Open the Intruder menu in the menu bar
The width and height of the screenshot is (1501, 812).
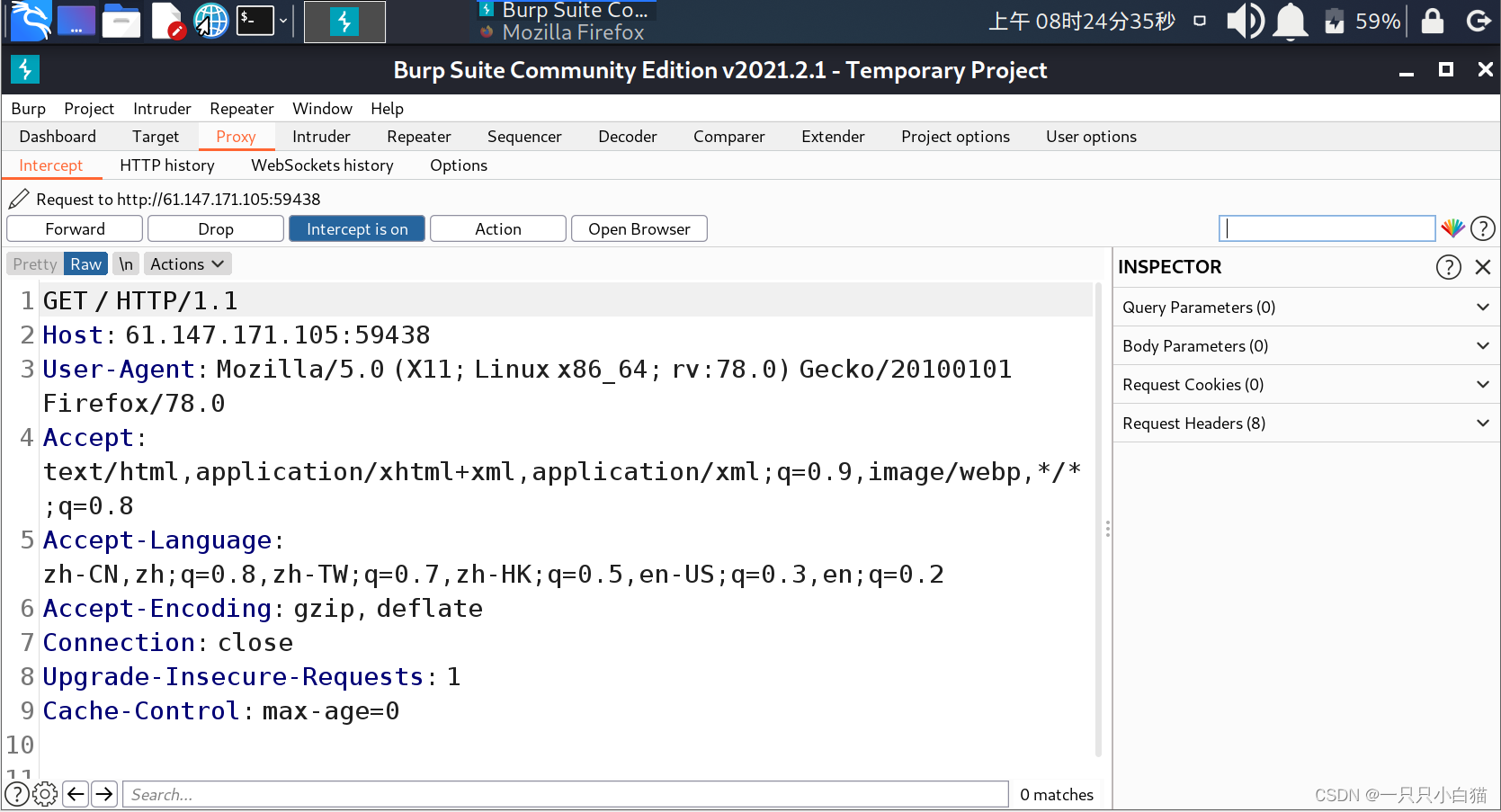click(162, 109)
